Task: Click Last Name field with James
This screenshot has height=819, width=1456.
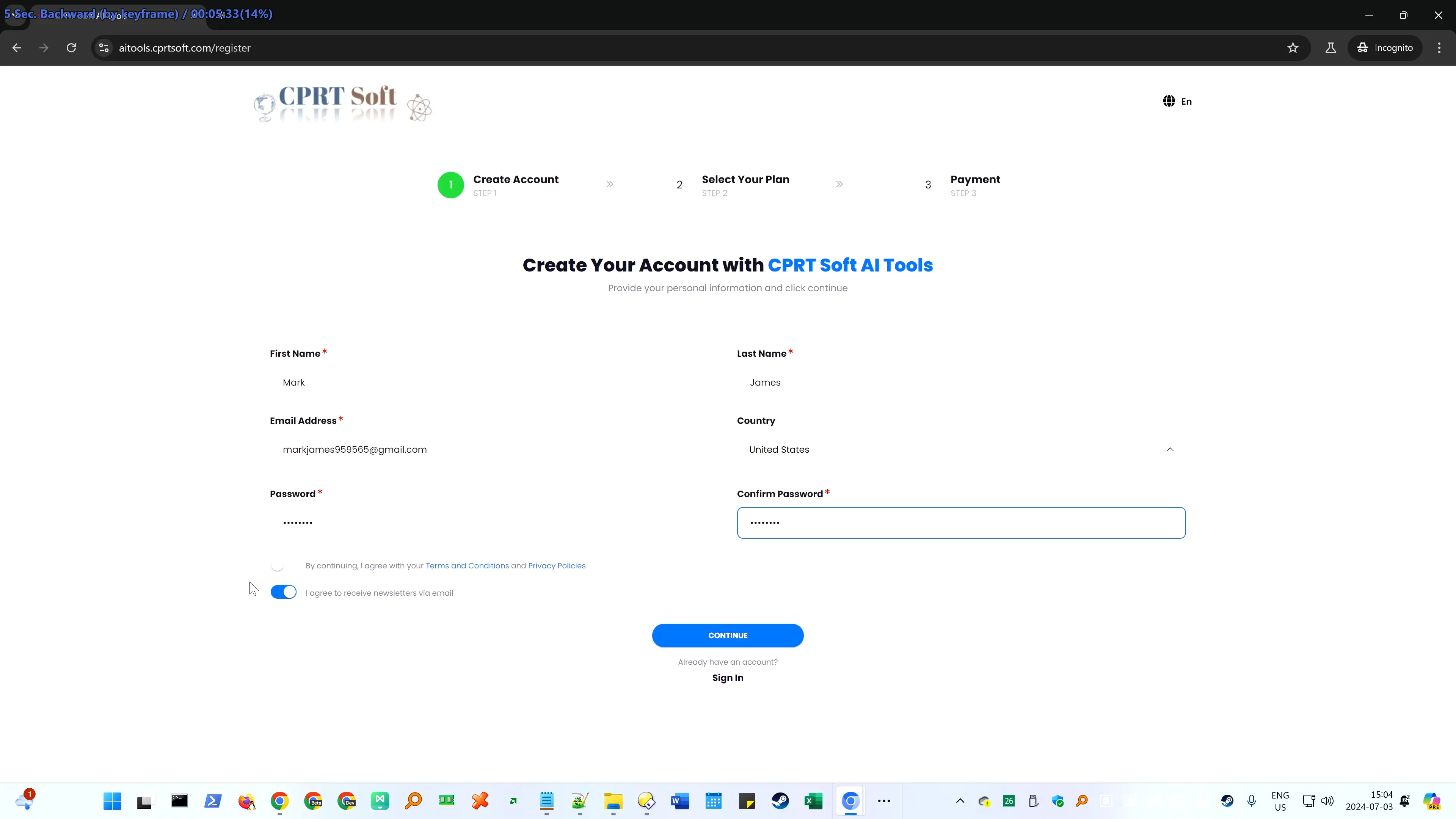Action: pyautogui.click(x=961, y=383)
